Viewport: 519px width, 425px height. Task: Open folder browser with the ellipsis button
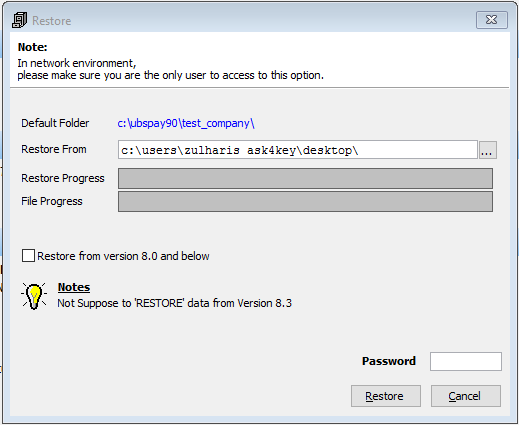(x=488, y=150)
